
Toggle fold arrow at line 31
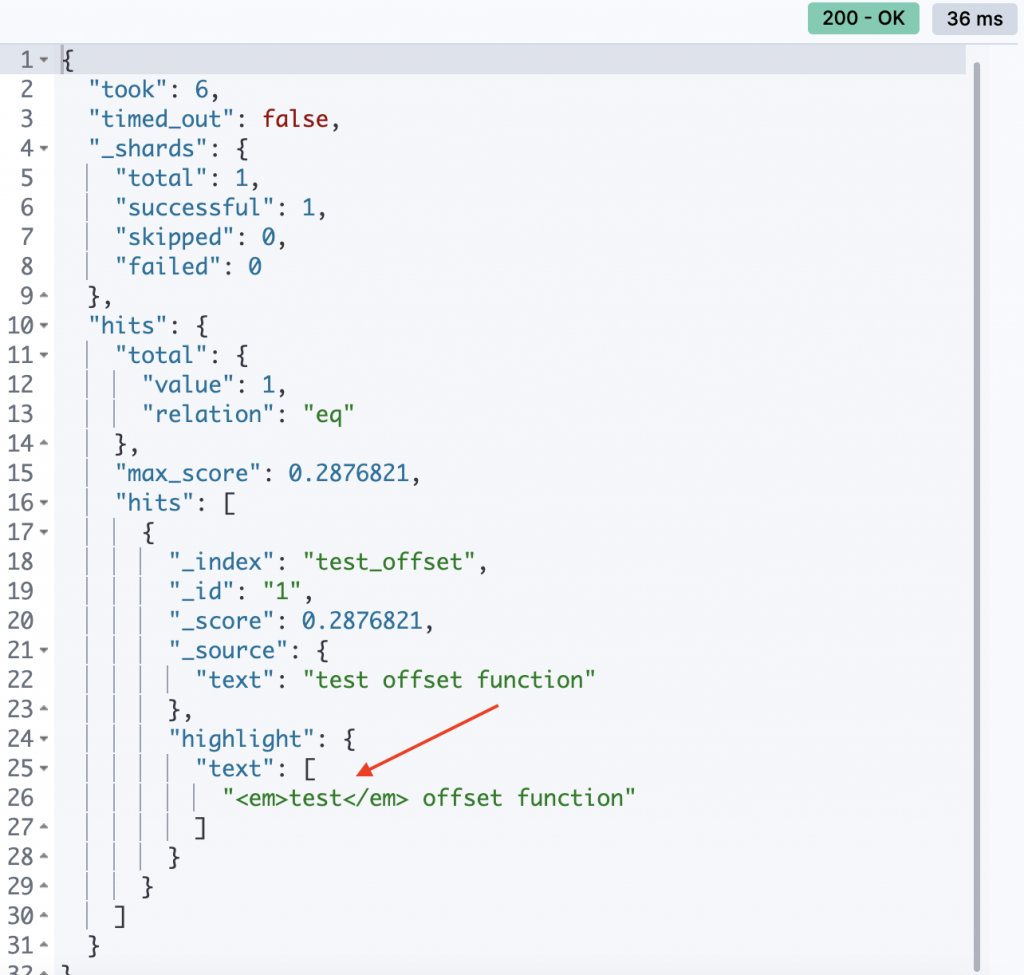point(44,945)
